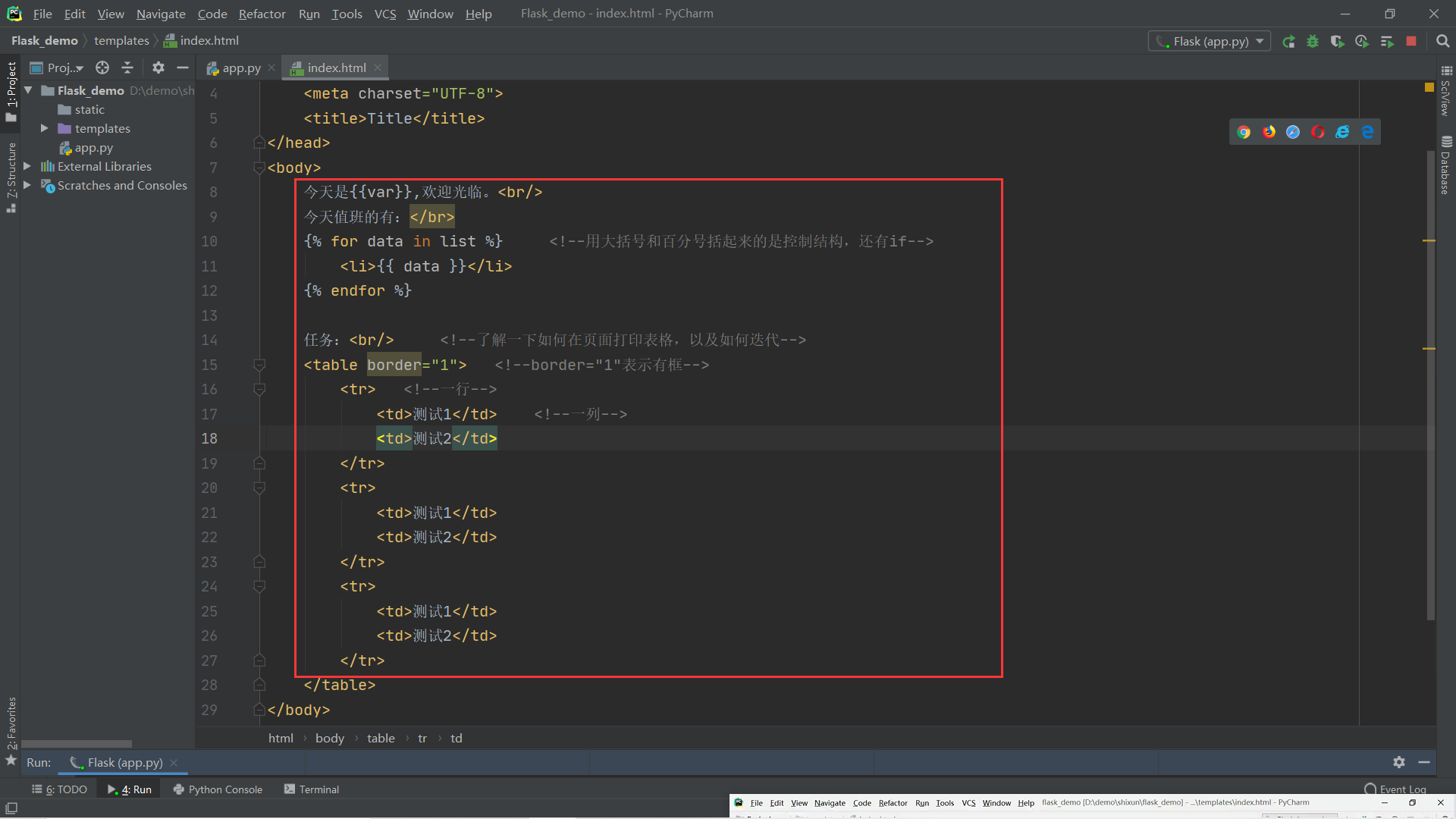The image size is (1456, 819).
Task: Toggle the Z: Structure side panel
Action: (11, 176)
